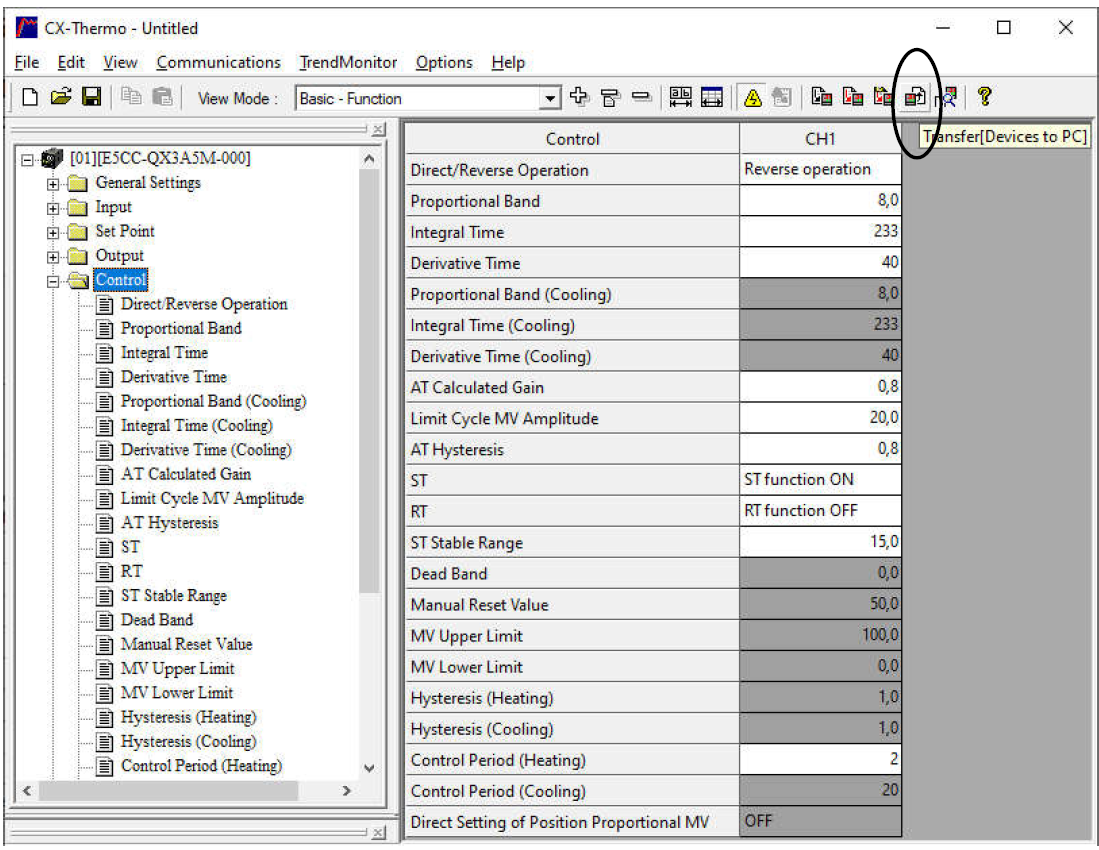Click the Copy toolbar icon
Viewport: 1099px width, 850px height.
[x=131, y=97]
